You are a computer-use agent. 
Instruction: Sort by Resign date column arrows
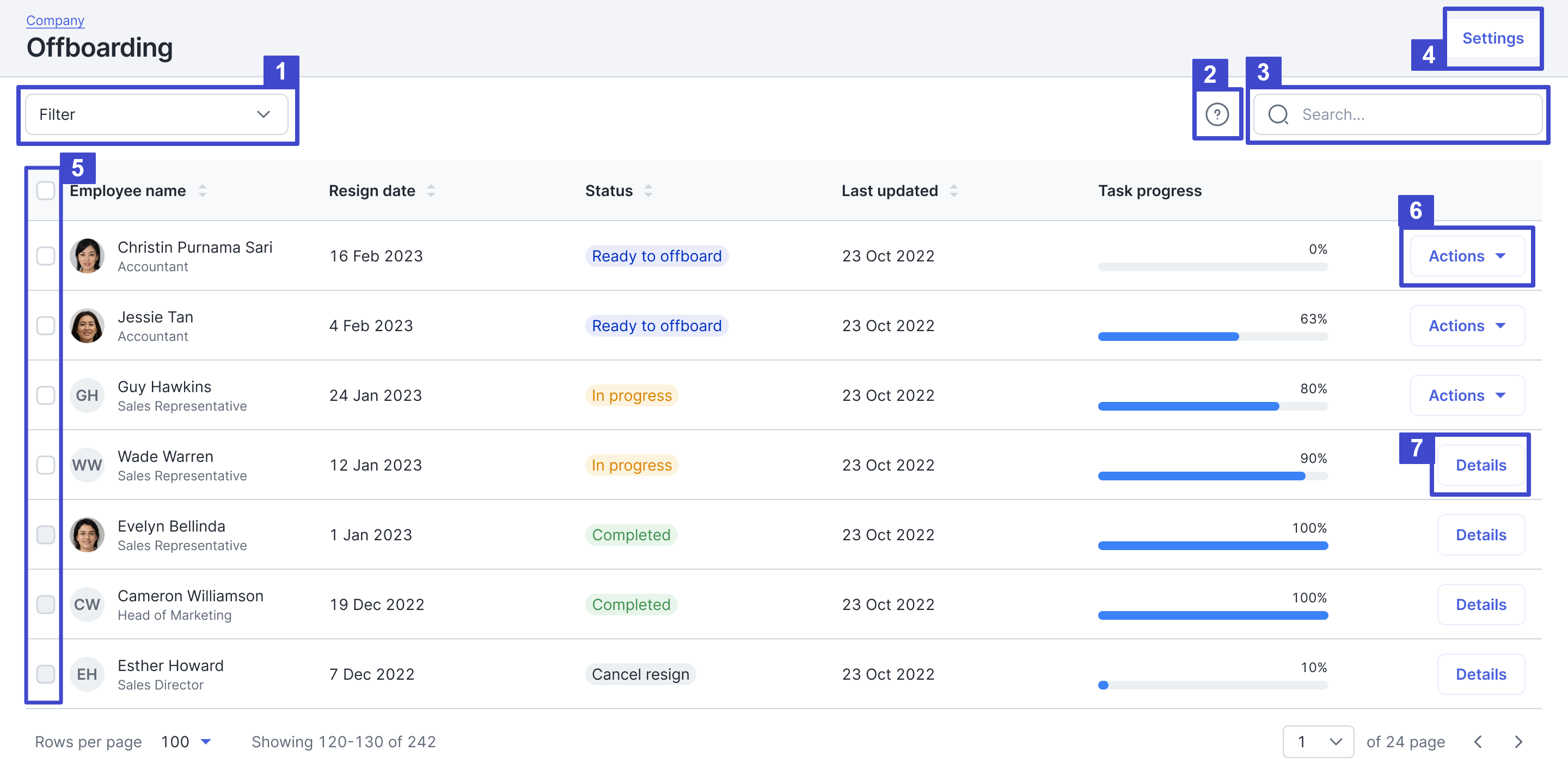coord(431,191)
